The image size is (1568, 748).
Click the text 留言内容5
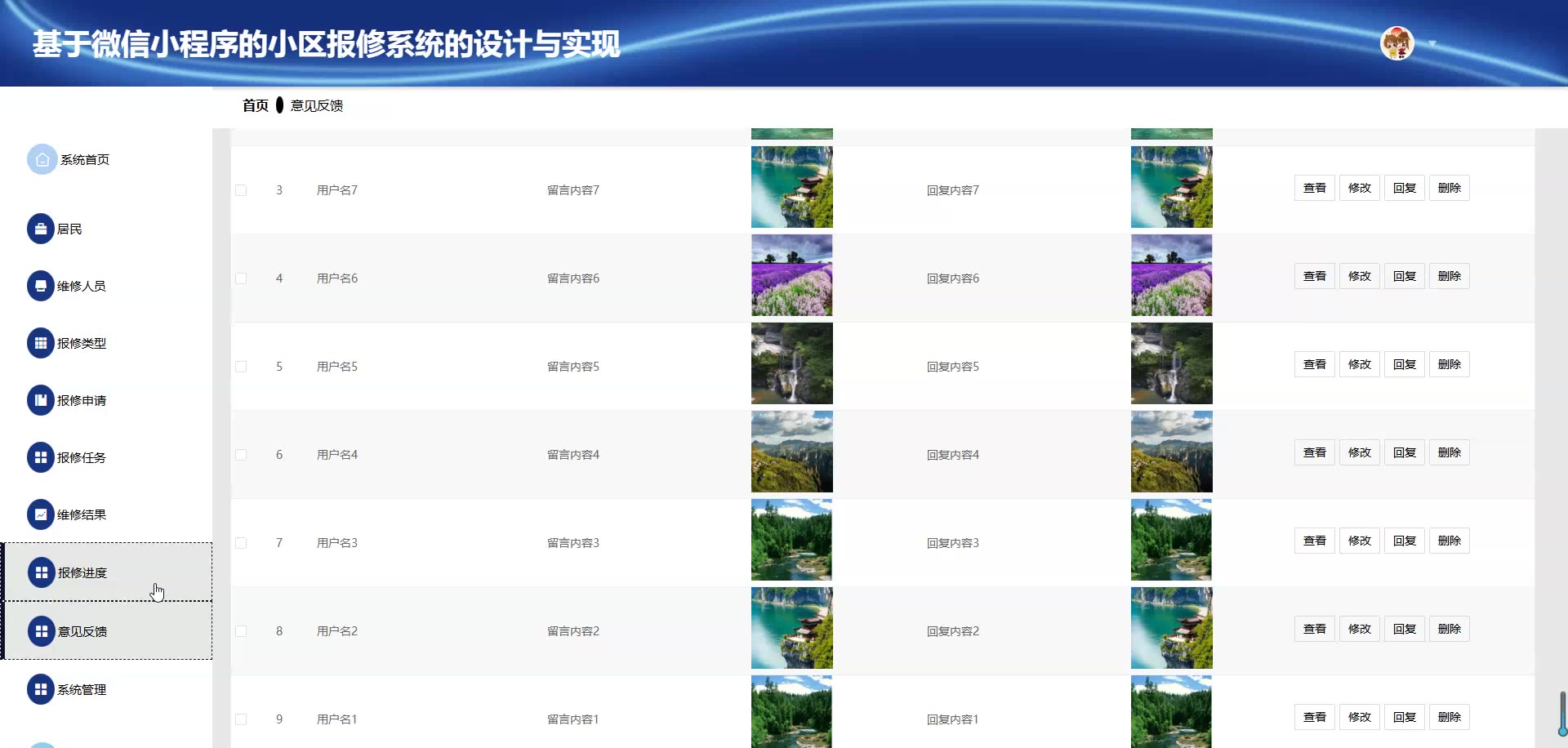(x=573, y=367)
